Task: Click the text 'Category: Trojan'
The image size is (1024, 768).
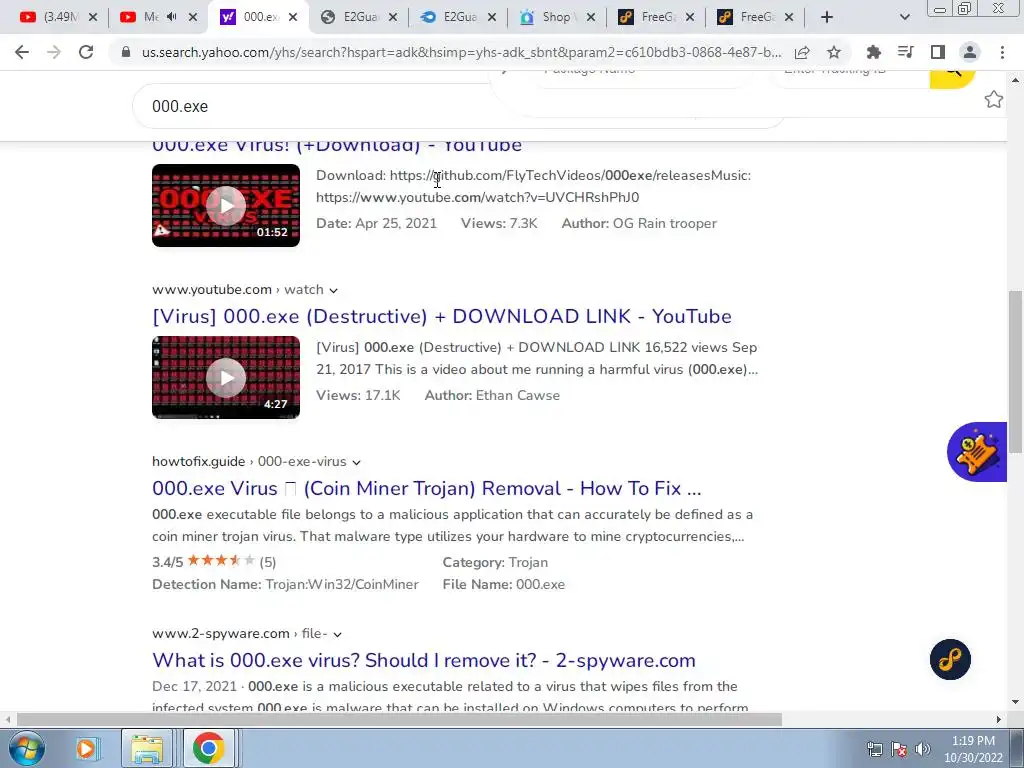Action: (495, 562)
